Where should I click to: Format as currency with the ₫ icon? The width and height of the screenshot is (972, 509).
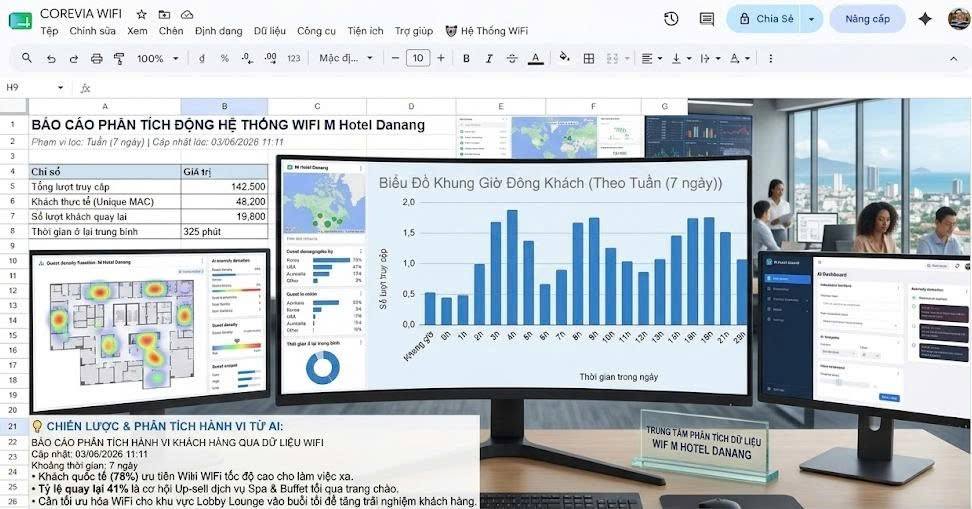tap(201, 58)
